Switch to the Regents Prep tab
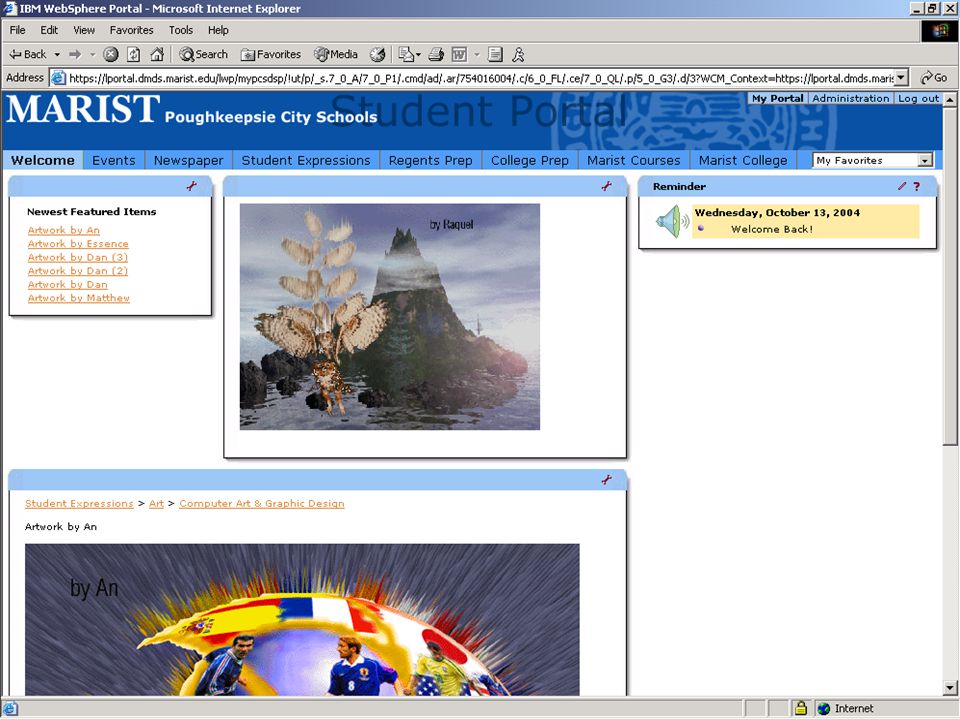This screenshot has width=960, height=720. (x=430, y=160)
